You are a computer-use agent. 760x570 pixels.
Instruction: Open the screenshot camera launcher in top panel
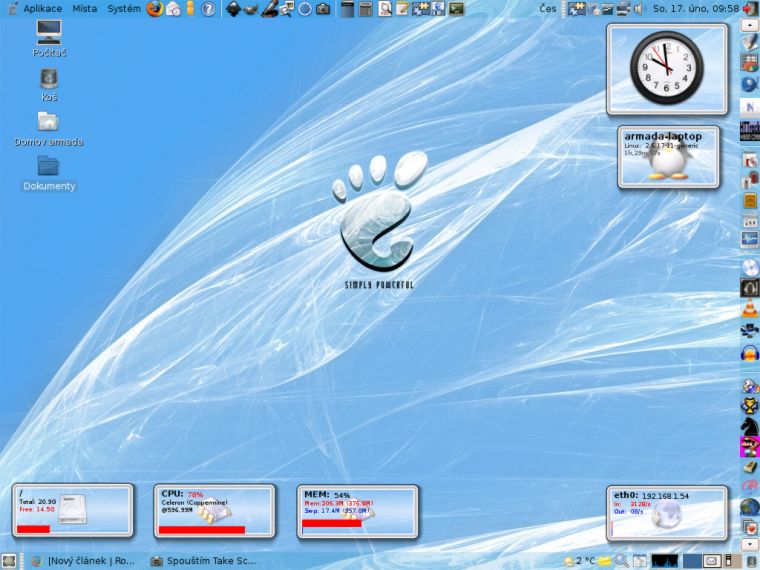(x=323, y=9)
